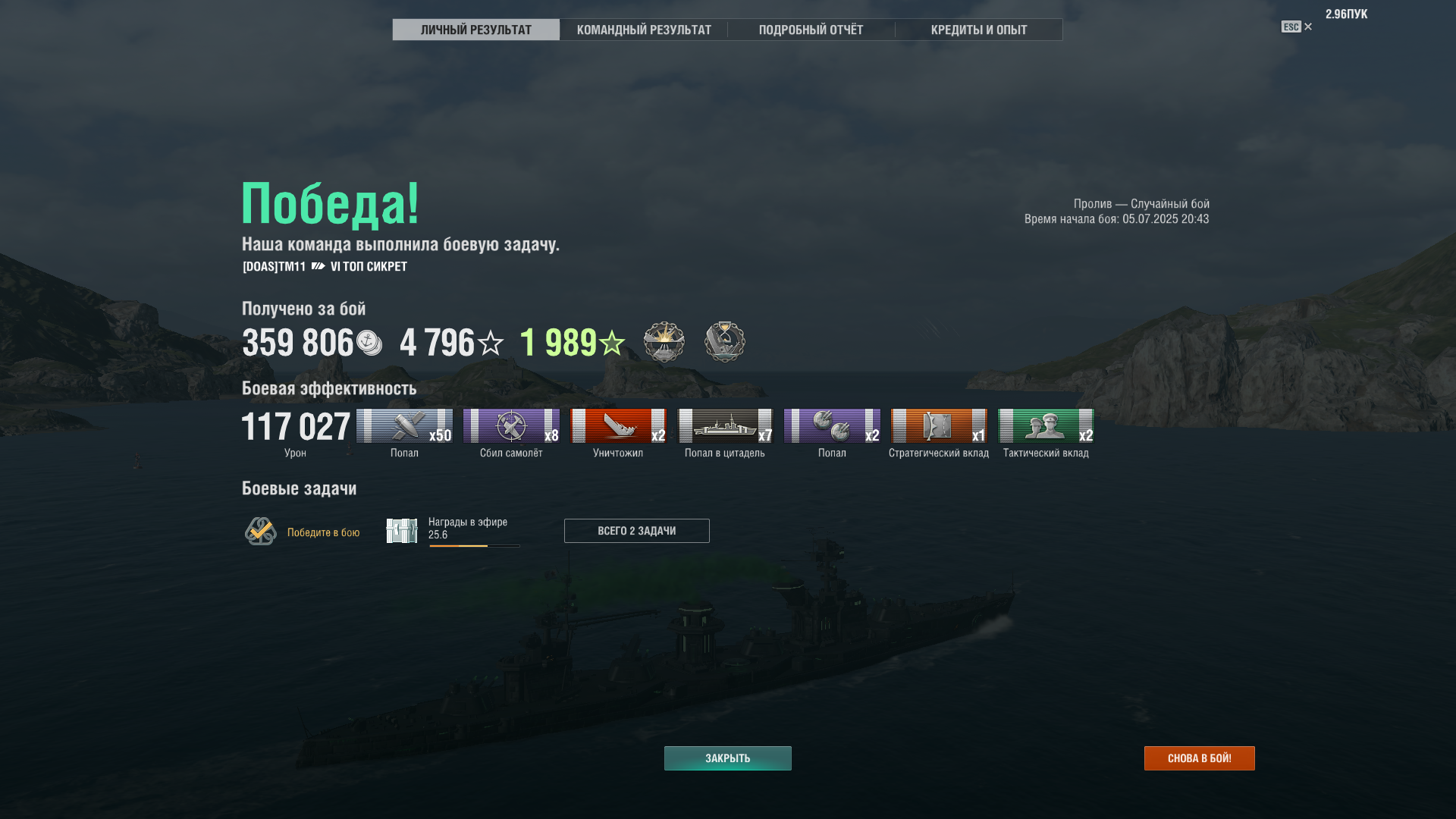Image resolution: width=1456 pixels, height=819 pixels.
Task: Switch to the 'Командный результат' tab
Action: [x=644, y=30]
